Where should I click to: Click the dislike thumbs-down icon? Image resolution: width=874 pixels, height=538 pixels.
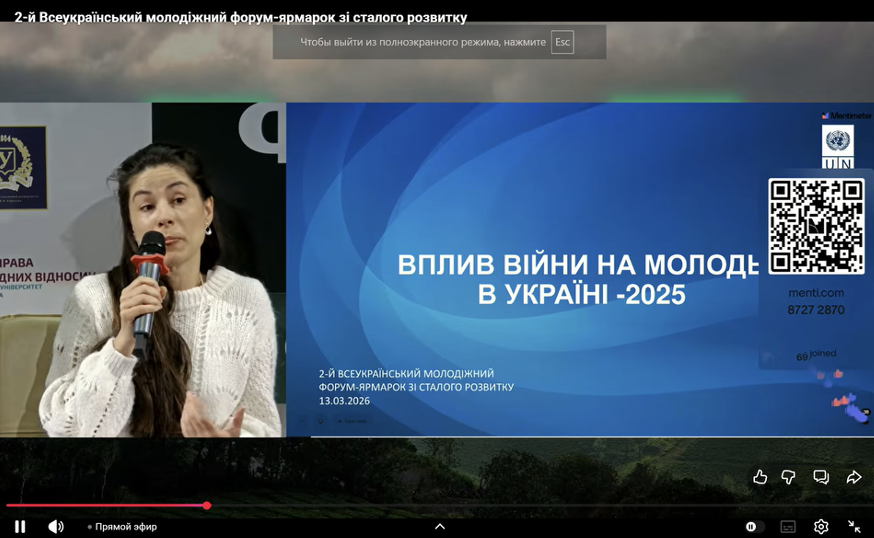click(789, 477)
